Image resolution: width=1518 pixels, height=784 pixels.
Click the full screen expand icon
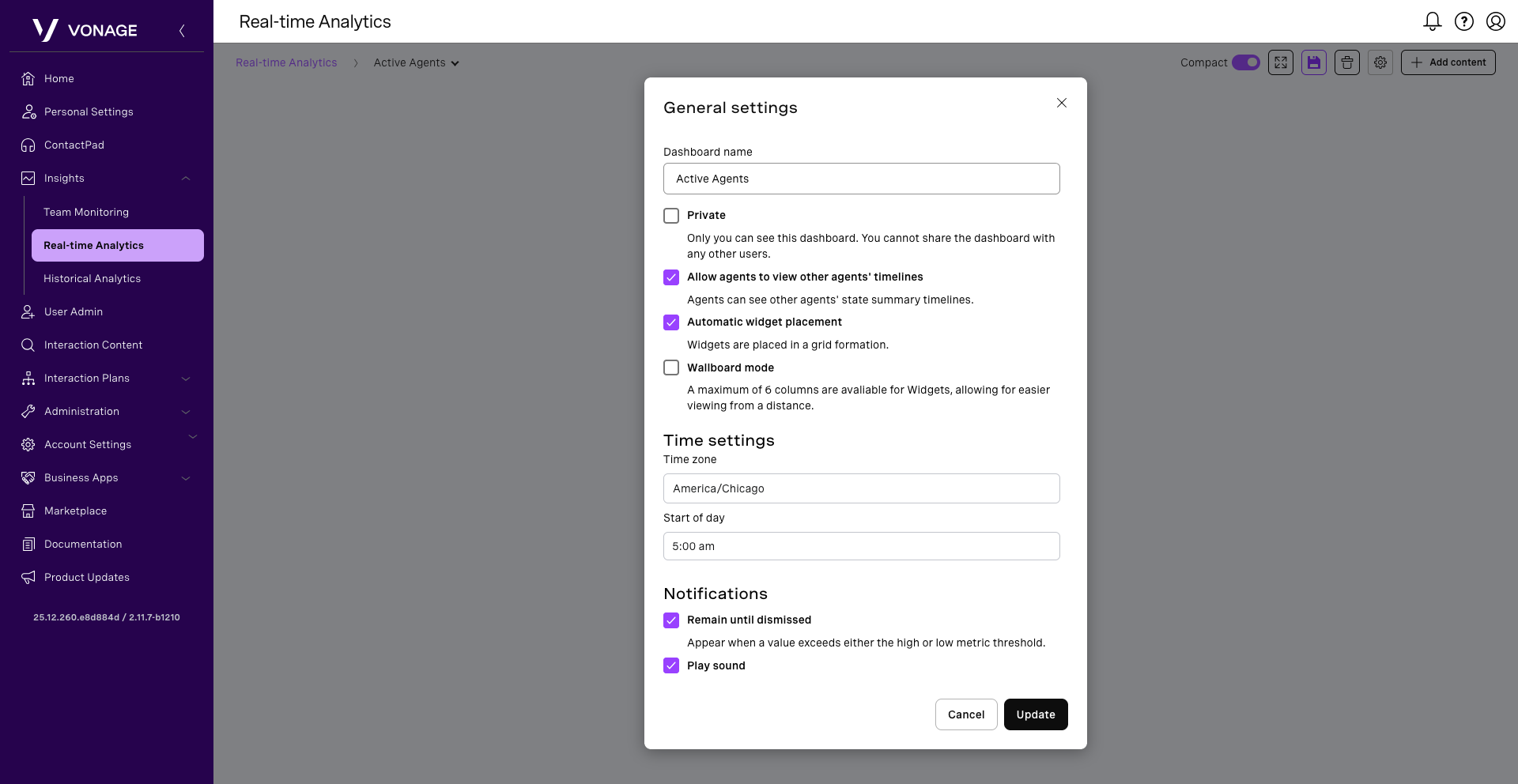tap(1281, 62)
